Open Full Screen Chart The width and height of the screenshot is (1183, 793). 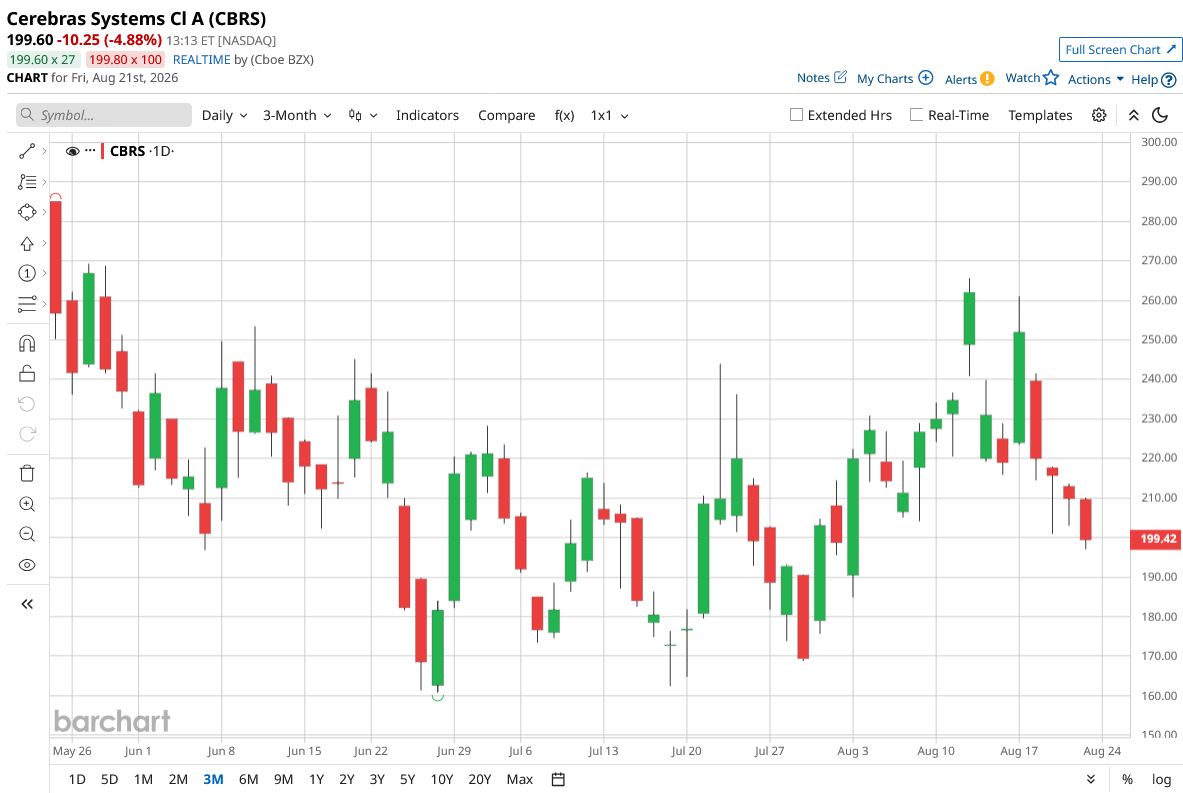[x=1120, y=50]
